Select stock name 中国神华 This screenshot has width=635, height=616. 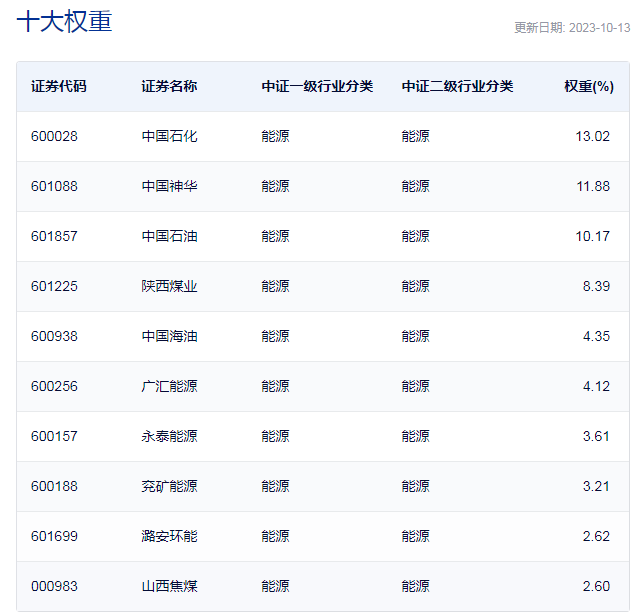169,186
